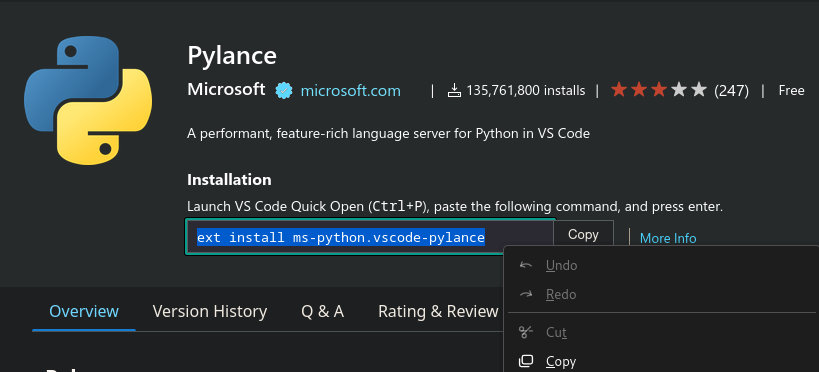The height and width of the screenshot is (372, 819).
Task: Choose Redo in the context menu
Action: (661, 295)
